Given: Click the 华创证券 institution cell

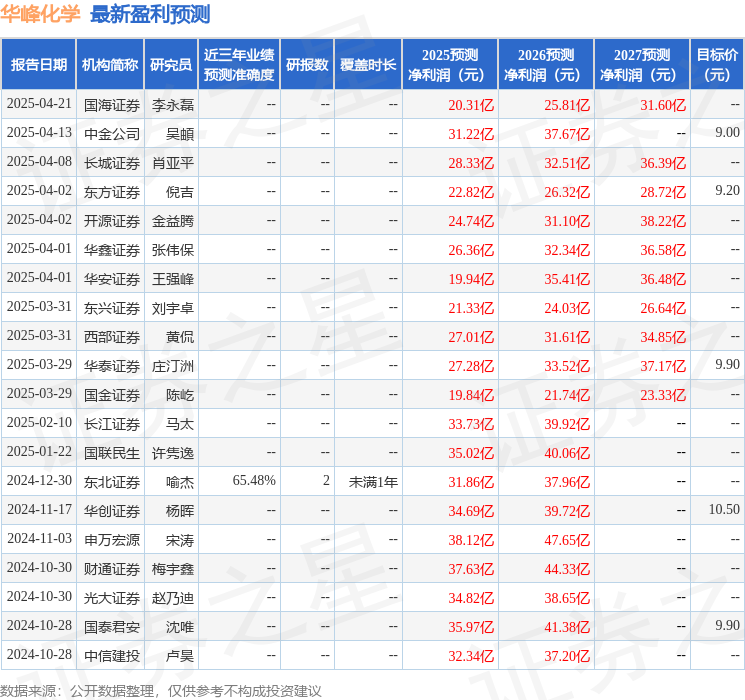Looking at the screenshot, I should click(112, 511).
